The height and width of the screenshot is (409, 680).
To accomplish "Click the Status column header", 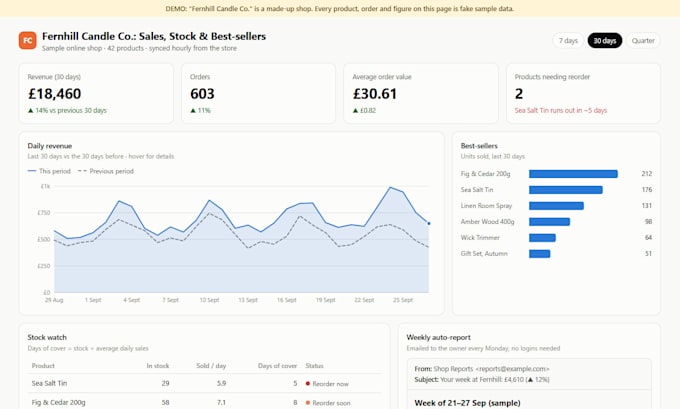I will tap(314, 366).
